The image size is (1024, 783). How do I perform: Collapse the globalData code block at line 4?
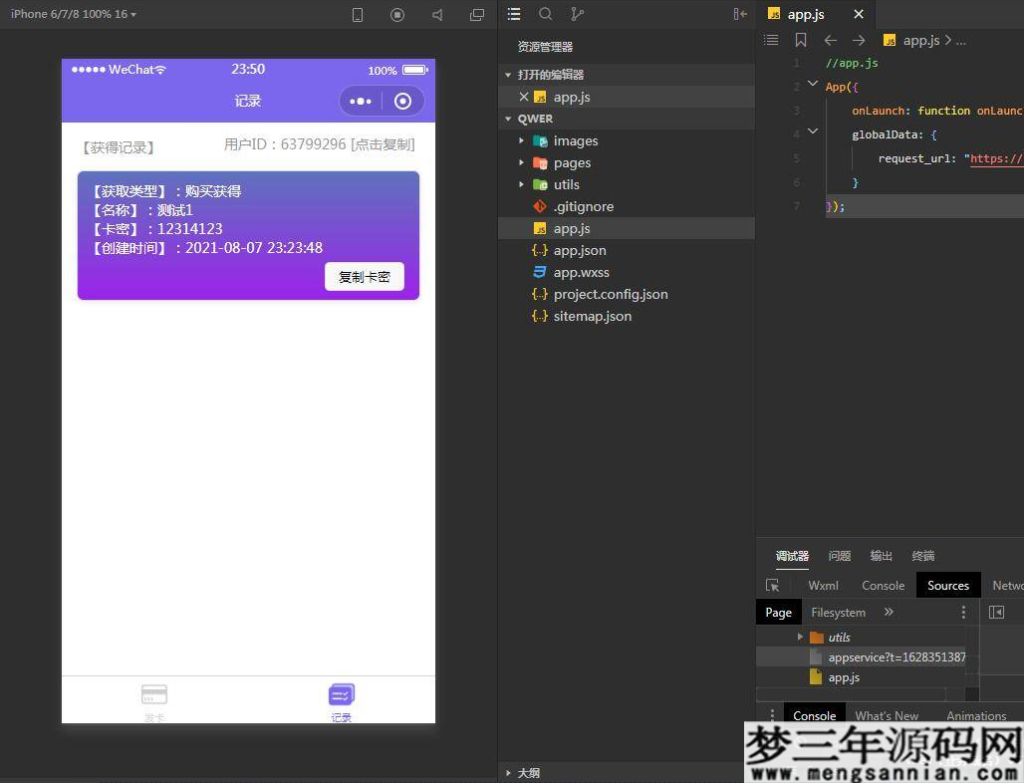(x=813, y=132)
